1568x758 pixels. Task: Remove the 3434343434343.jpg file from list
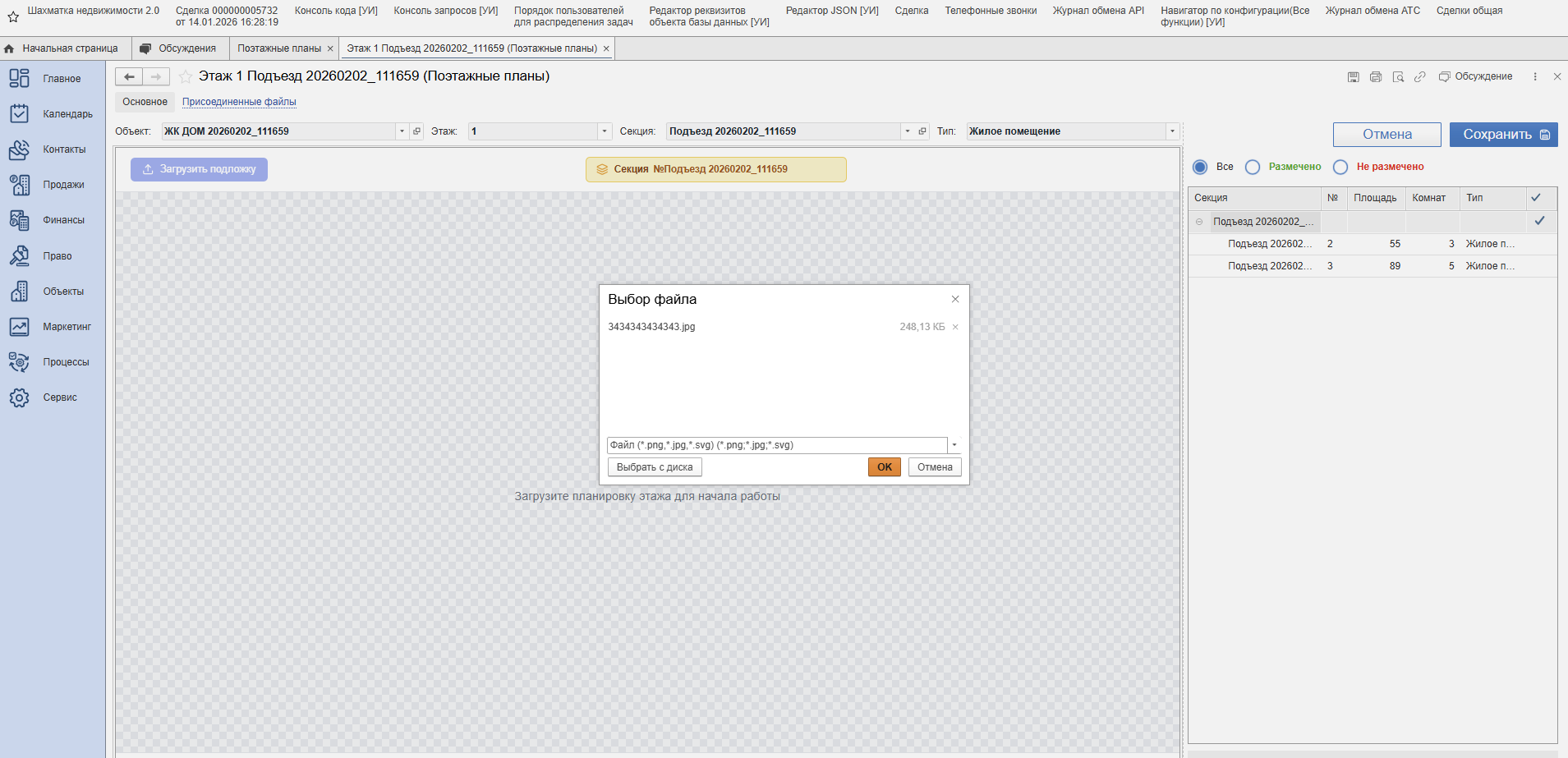955,327
